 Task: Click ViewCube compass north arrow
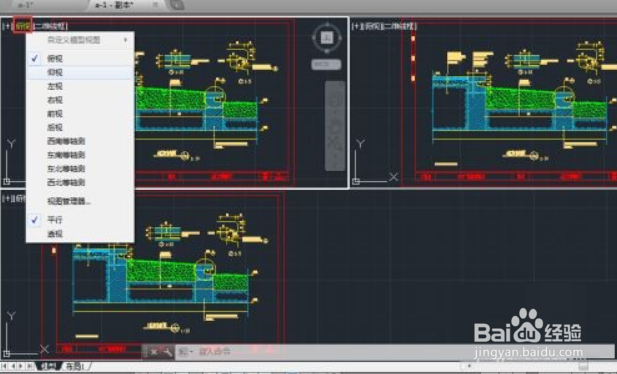coord(327,25)
